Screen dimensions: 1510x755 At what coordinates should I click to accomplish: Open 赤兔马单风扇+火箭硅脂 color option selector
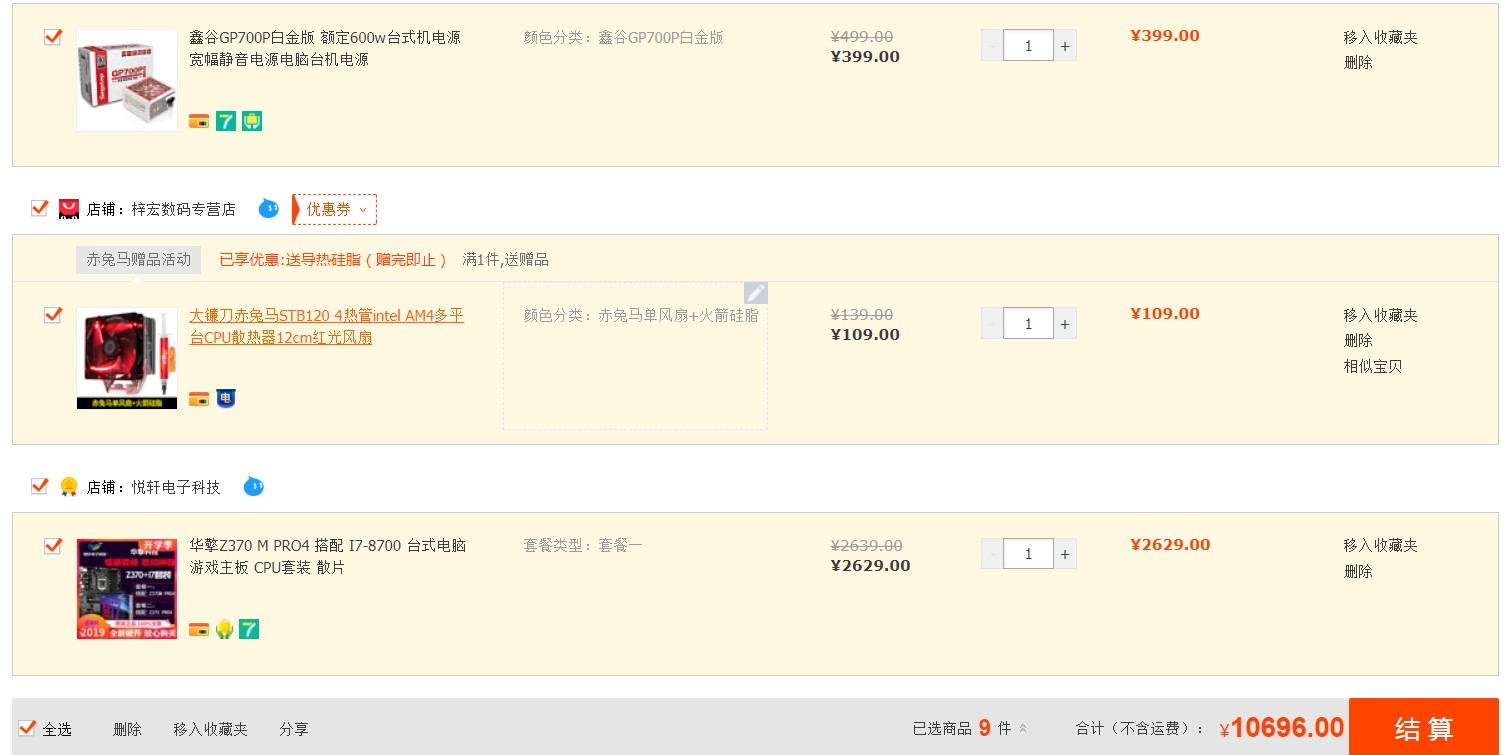(635, 356)
